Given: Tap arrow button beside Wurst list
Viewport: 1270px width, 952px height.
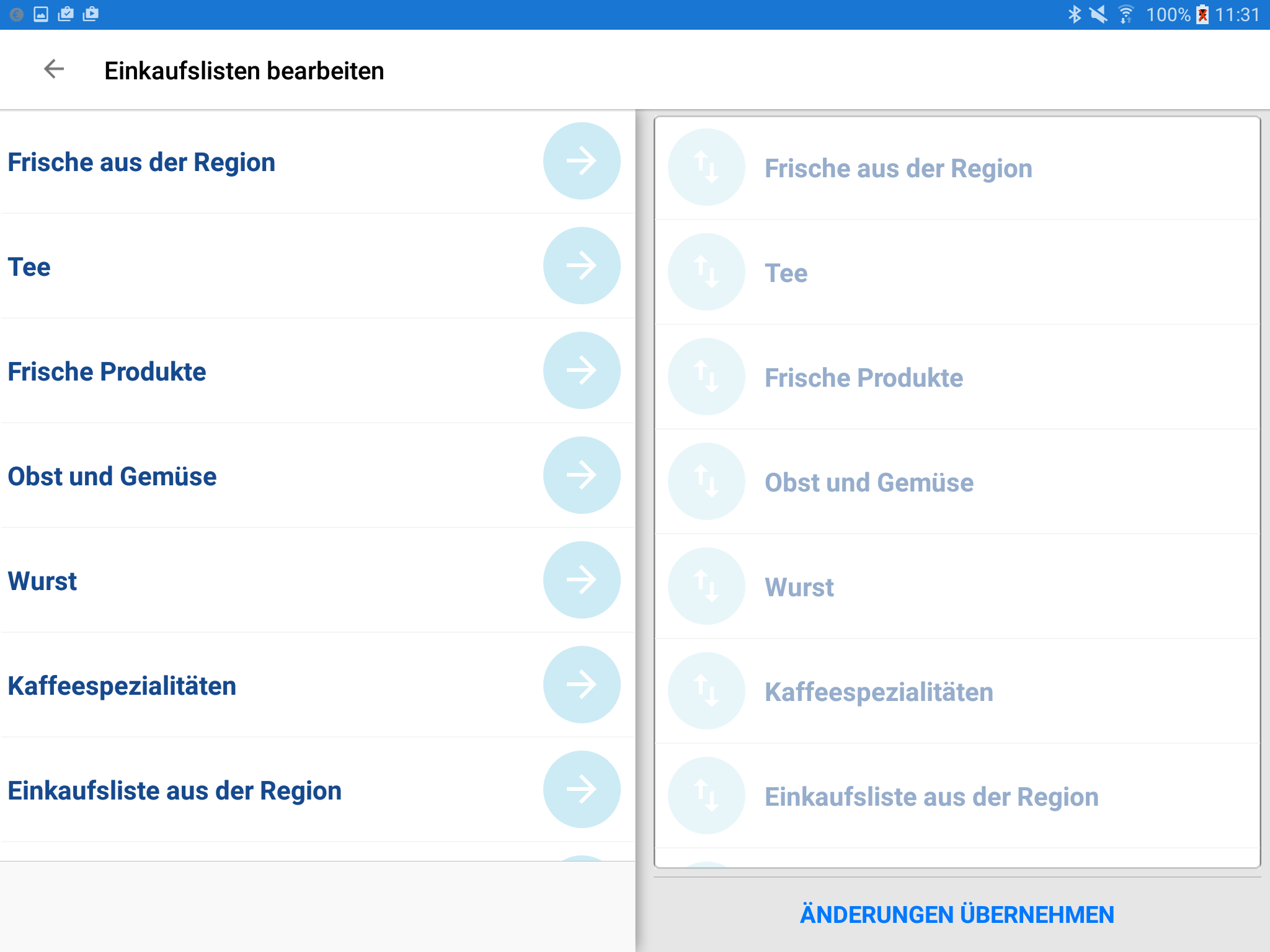Looking at the screenshot, I should (581, 580).
